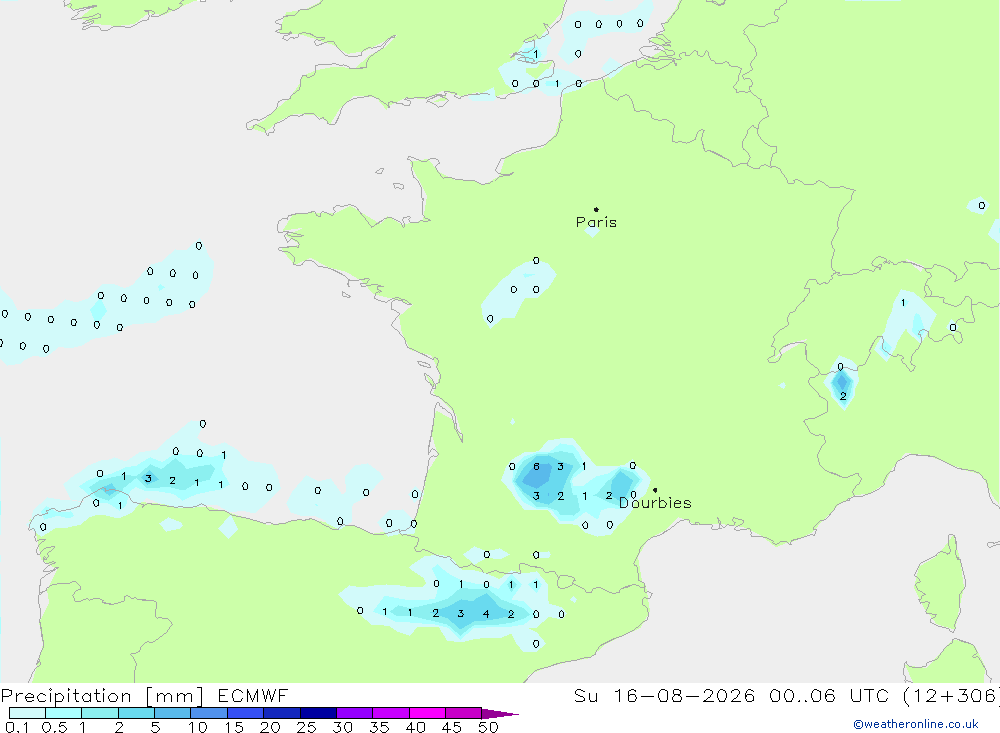Screen dimensions: 1000x733
Task: Pick the 0.1–0.5 mm lightest legend swatch
Action: coord(27,713)
